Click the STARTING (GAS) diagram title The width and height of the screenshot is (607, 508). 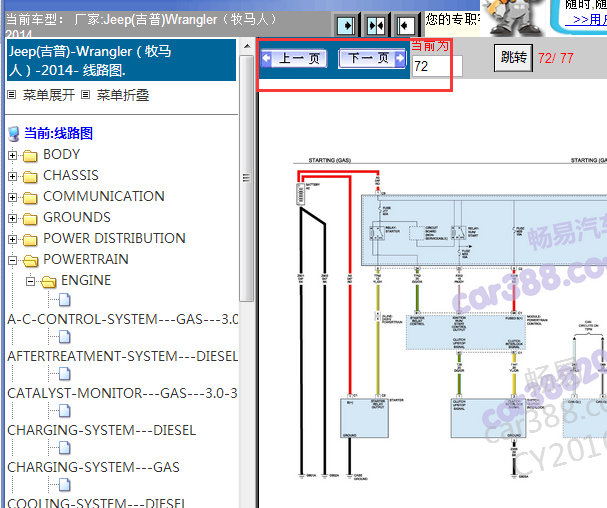point(329,160)
